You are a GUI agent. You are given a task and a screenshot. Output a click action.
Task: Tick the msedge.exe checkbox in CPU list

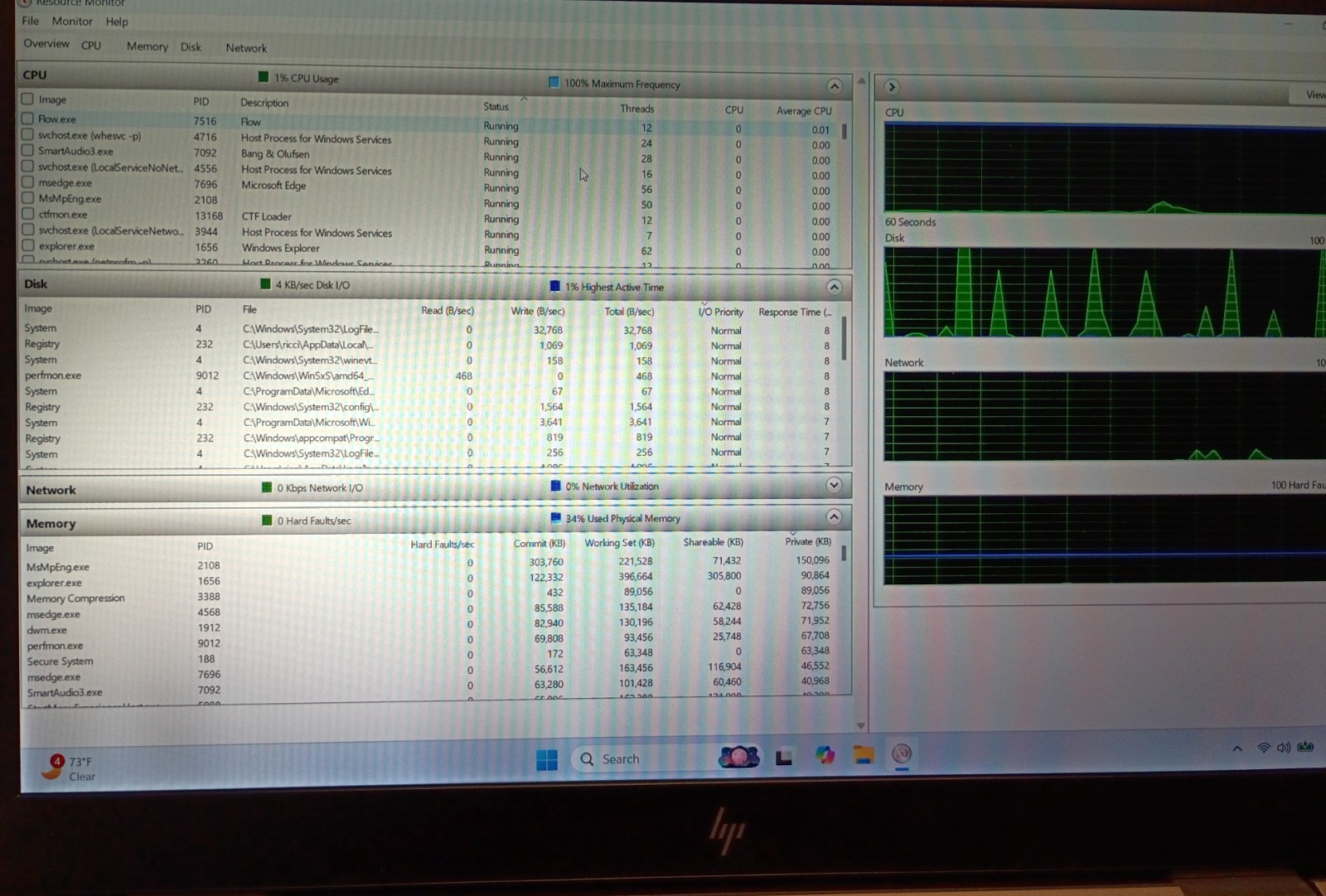pos(27,182)
